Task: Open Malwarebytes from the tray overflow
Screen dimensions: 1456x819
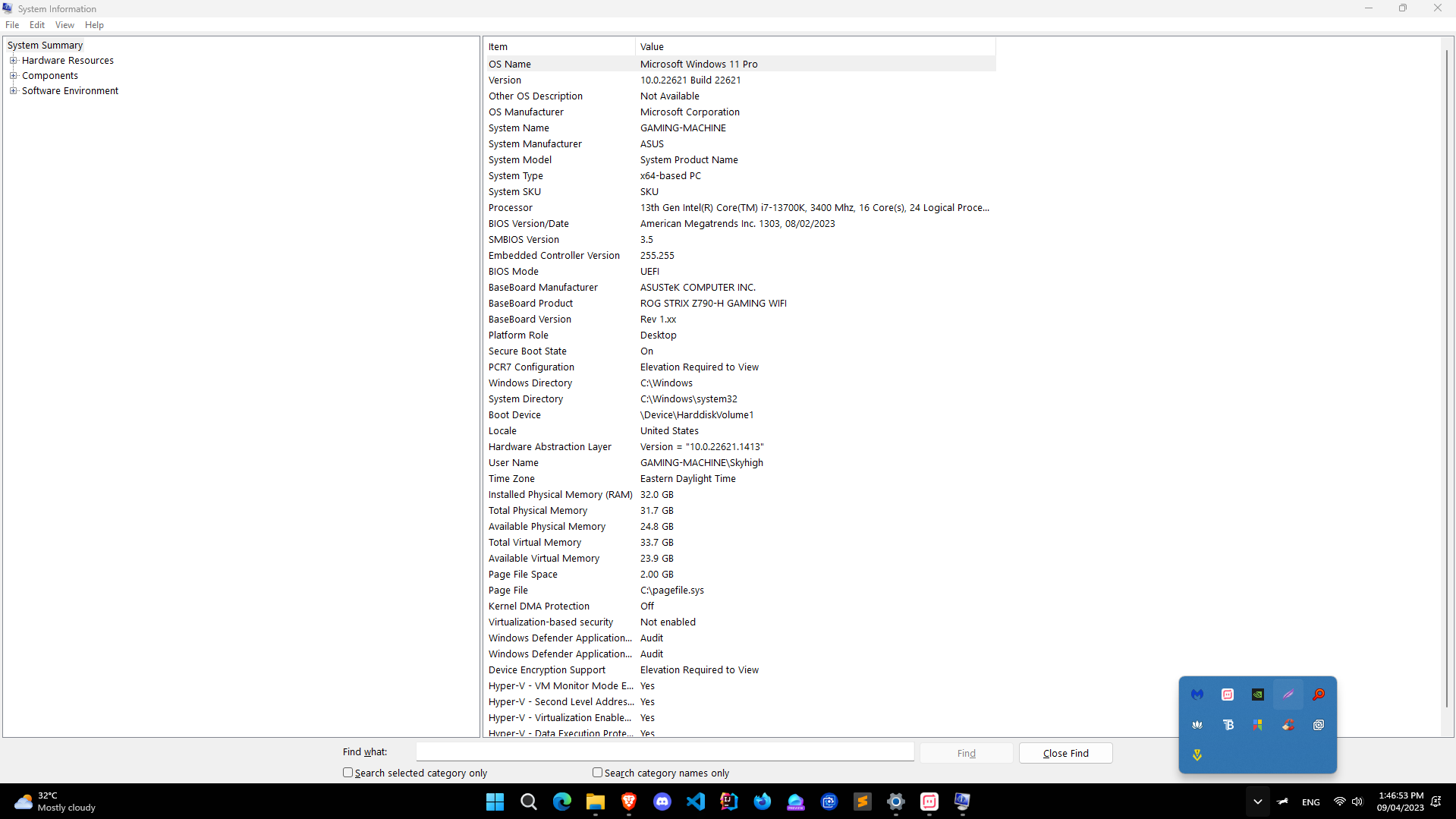Action: (1197, 695)
